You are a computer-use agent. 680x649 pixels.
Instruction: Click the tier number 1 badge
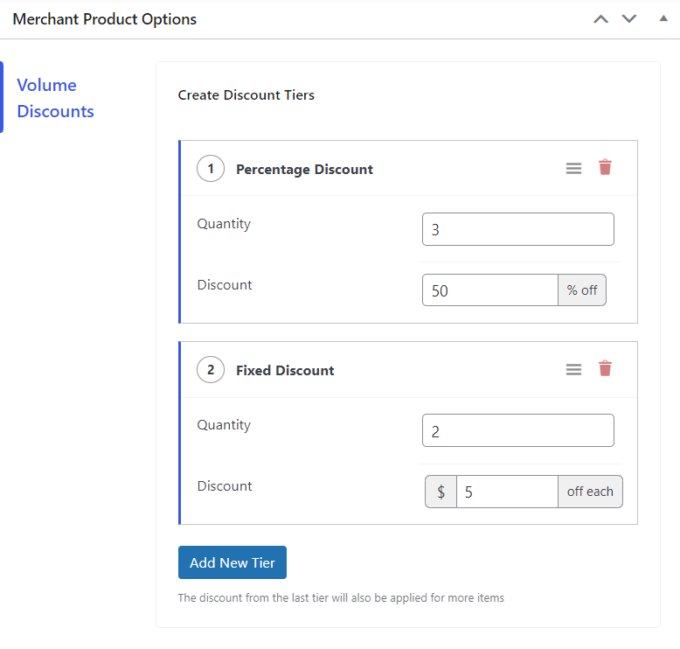click(x=210, y=168)
